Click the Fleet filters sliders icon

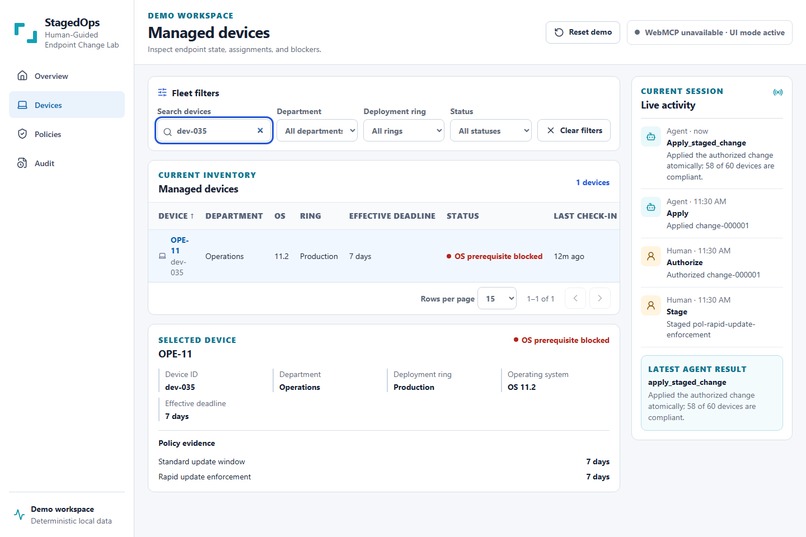point(162,92)
